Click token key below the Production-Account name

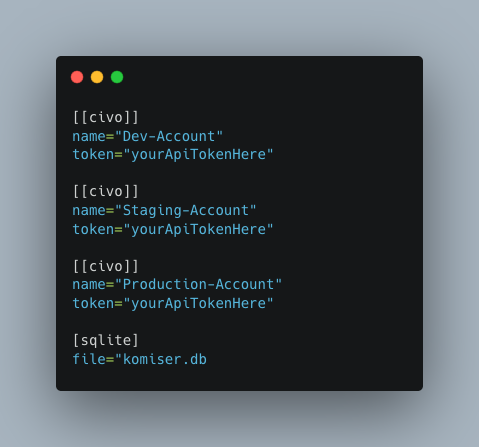tap(93, 303)
